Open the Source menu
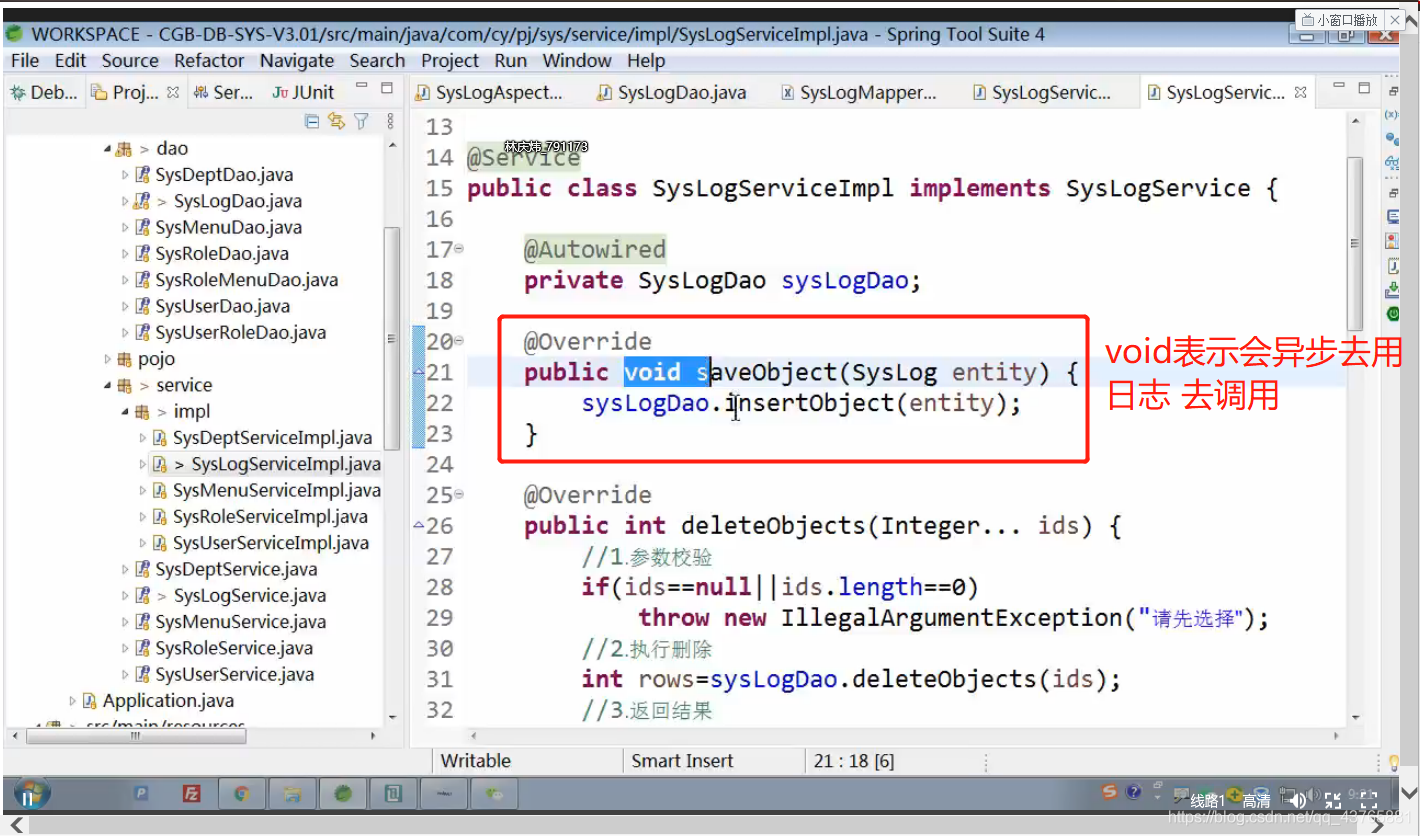Viewport: 1420px width, 836px height. 130,60
